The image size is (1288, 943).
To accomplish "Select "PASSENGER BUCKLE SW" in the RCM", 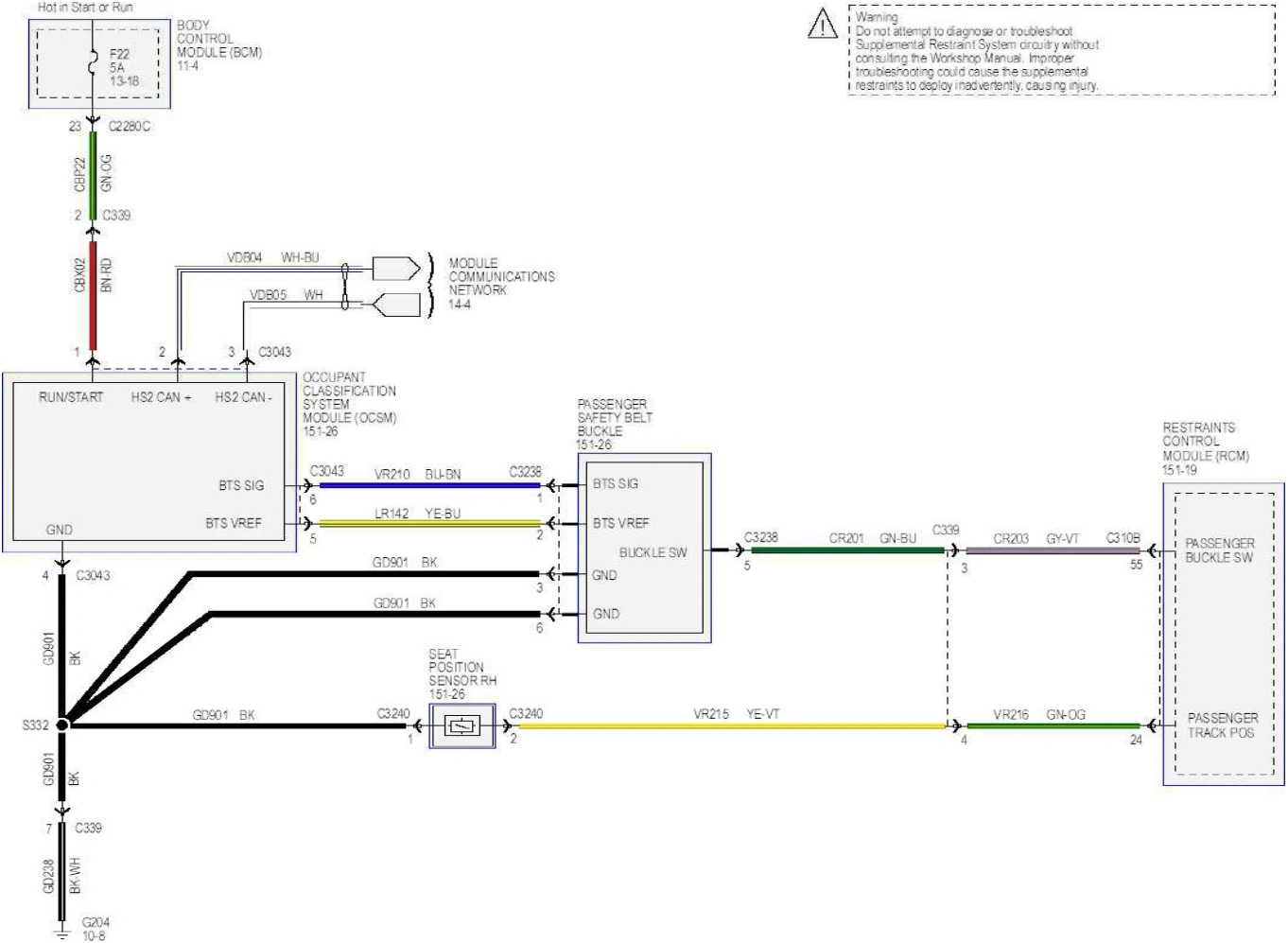I will pyautogui.click(x=1220, y=550).
